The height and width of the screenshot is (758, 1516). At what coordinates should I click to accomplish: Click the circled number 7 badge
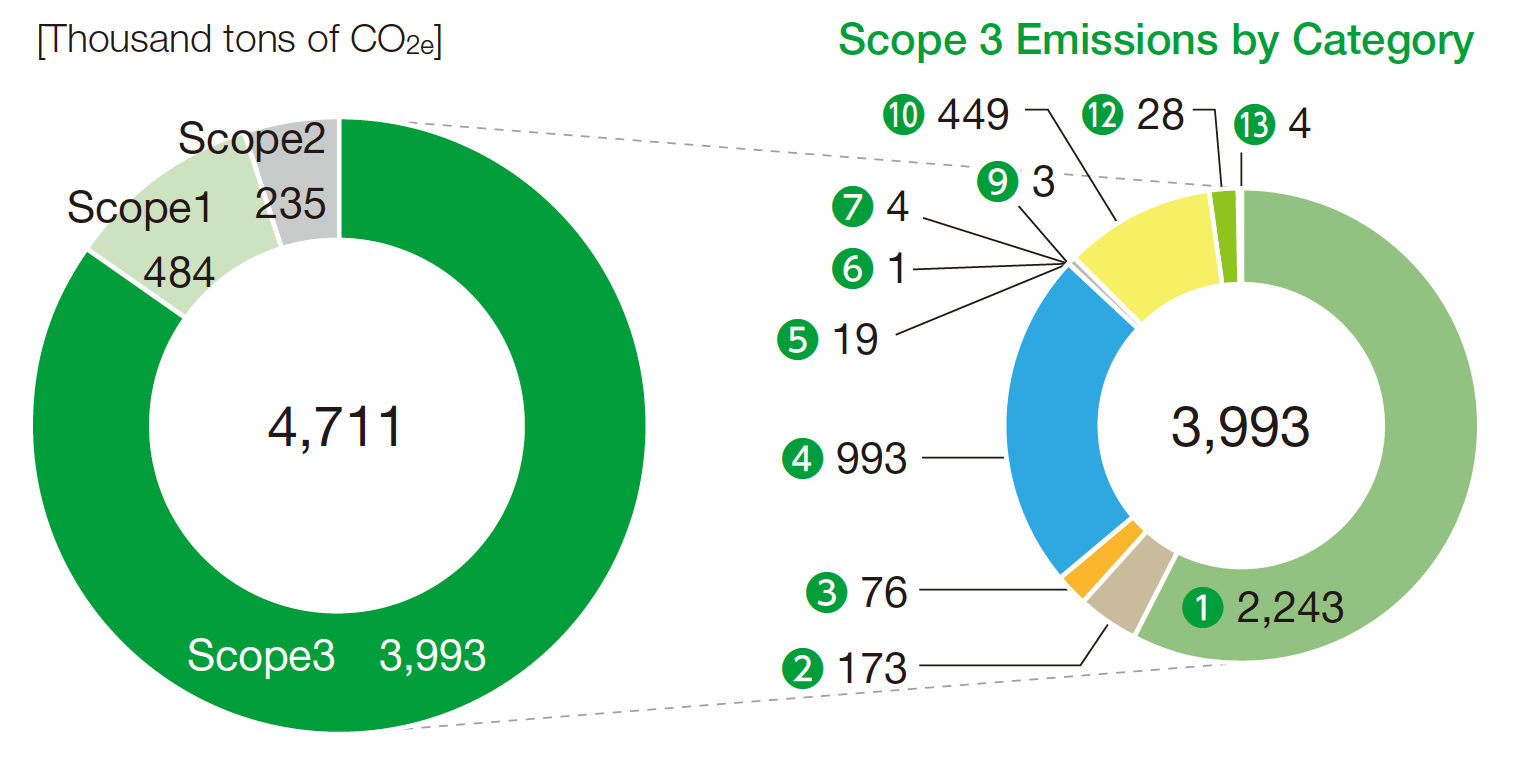point(851,209)
